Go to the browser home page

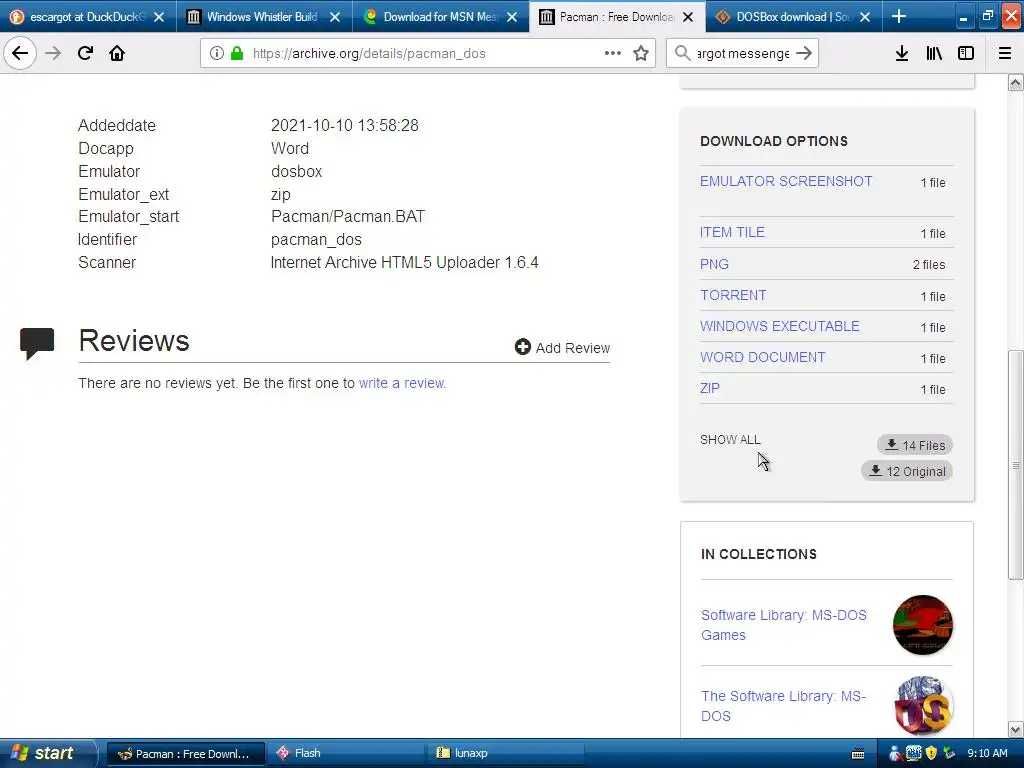tap(117, 53)
